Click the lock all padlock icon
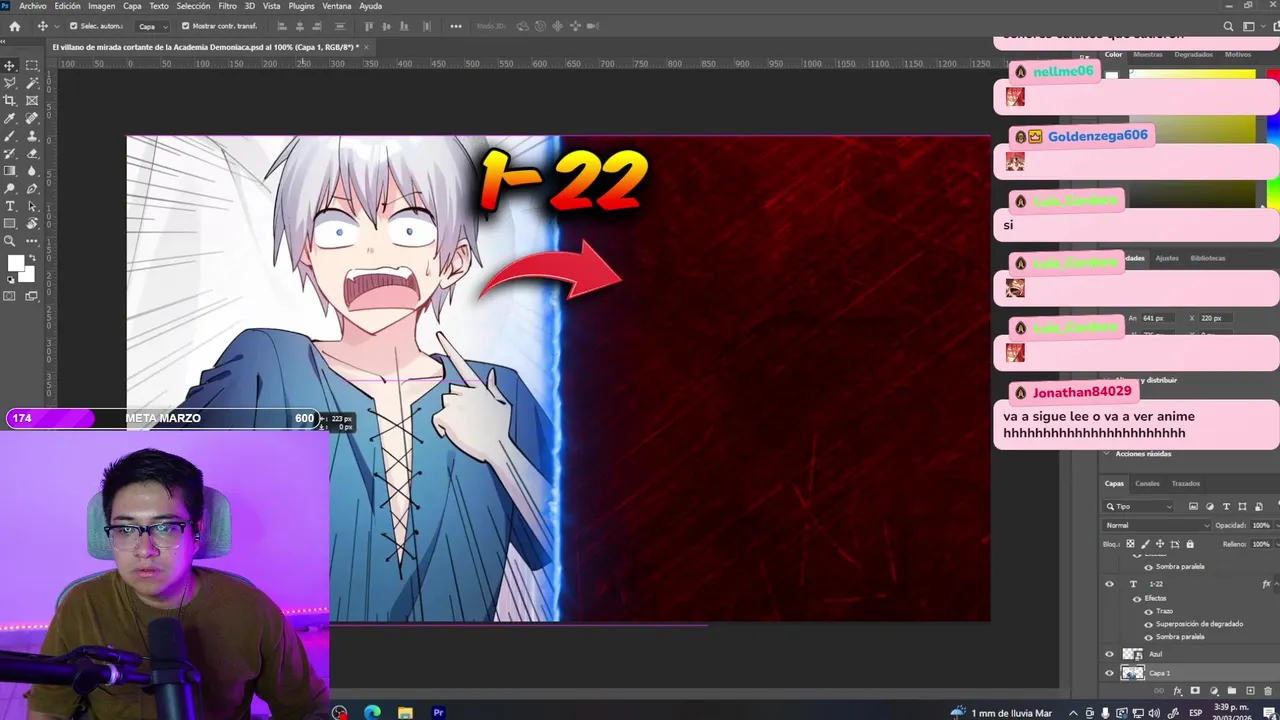Screen dimensions: 1280x720 pos(1190,544)
